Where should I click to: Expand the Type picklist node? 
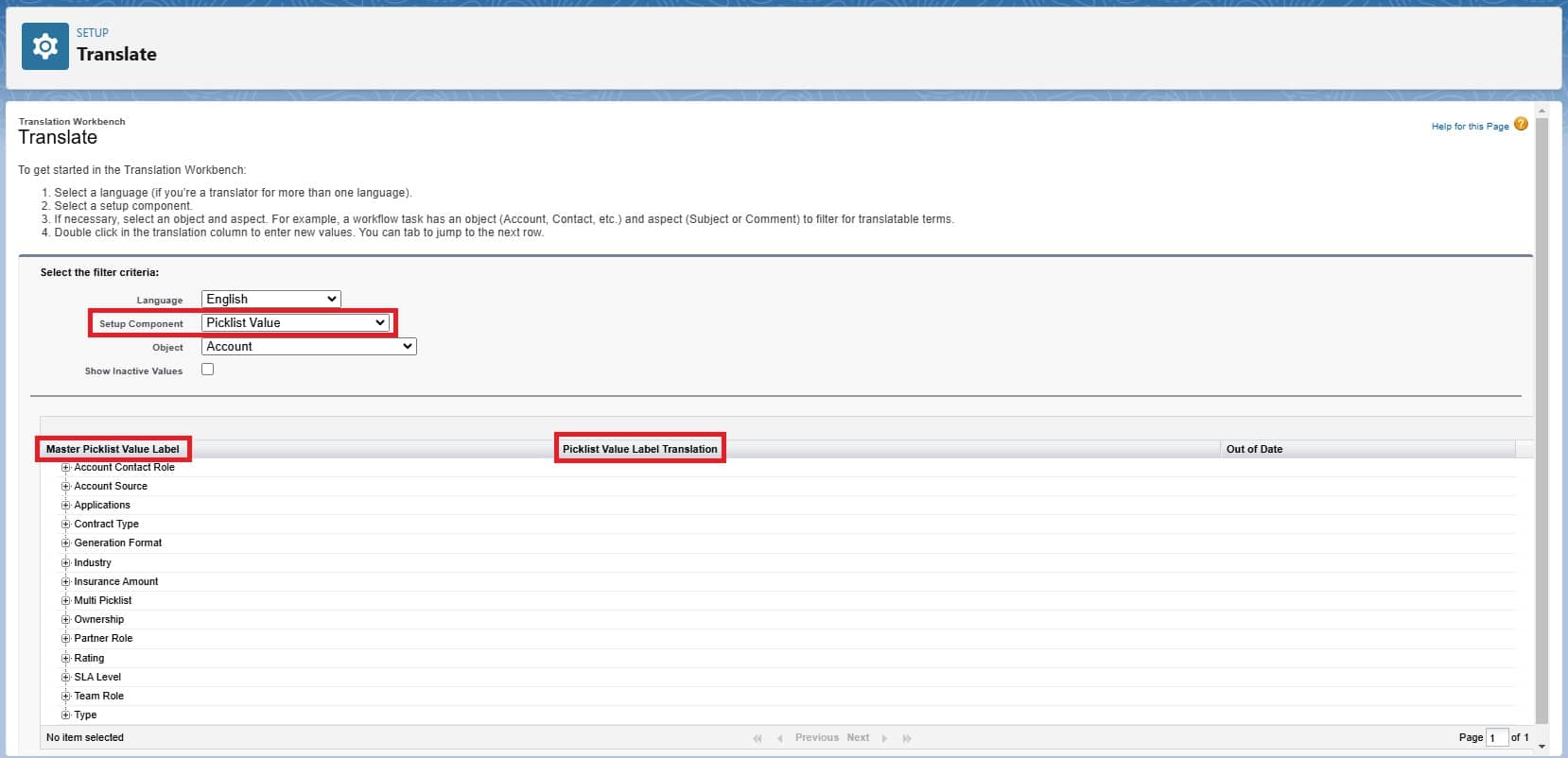(66, 715)
